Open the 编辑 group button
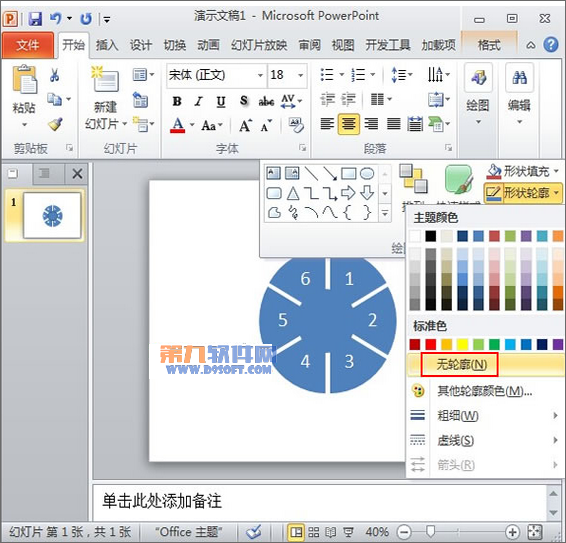 [519, 95]
